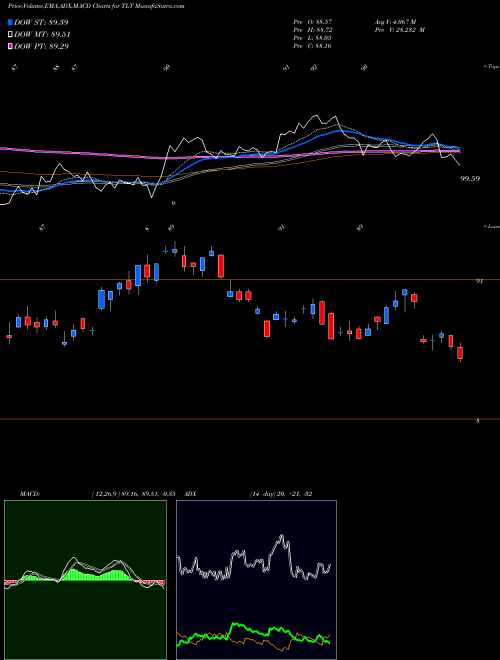
Task: Open the dark blue ADX indicator chart
Action: pyautogui.click(x=256, y=580)
